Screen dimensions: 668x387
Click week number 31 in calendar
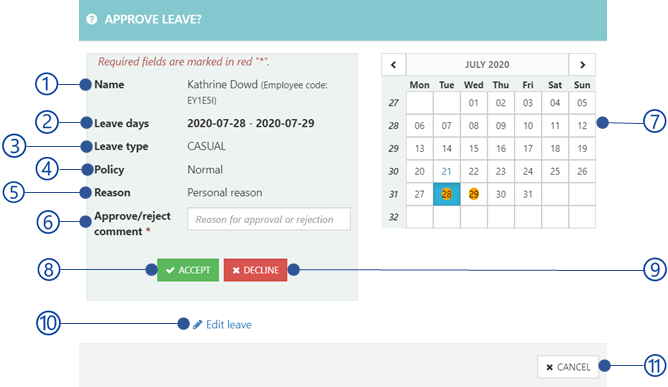(x=393, y=194)
